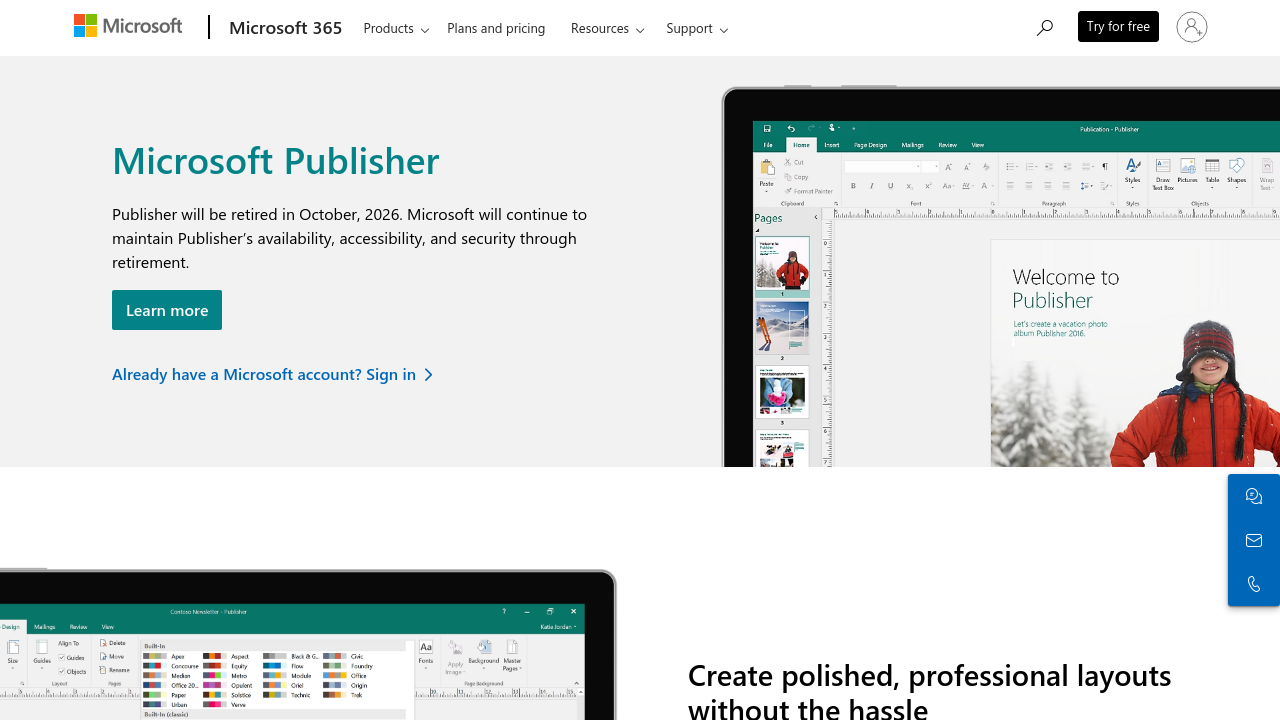Click the phone call contact icon
Viewport: 1280px width, 720px height.
[1253, 584]
